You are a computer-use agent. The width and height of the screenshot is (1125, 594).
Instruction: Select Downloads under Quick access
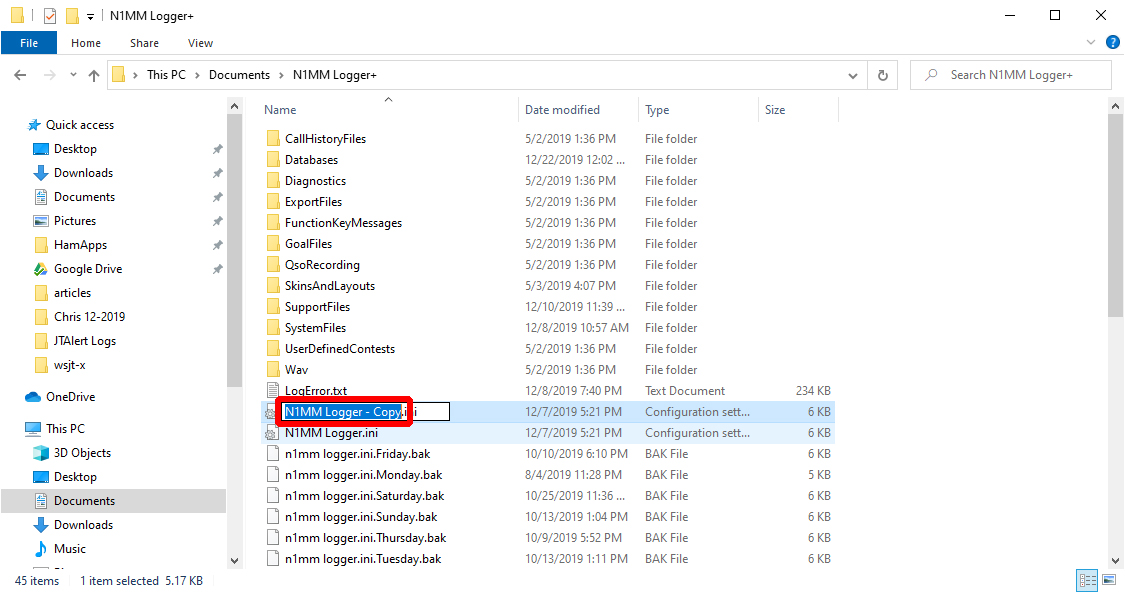pos(83,173)
